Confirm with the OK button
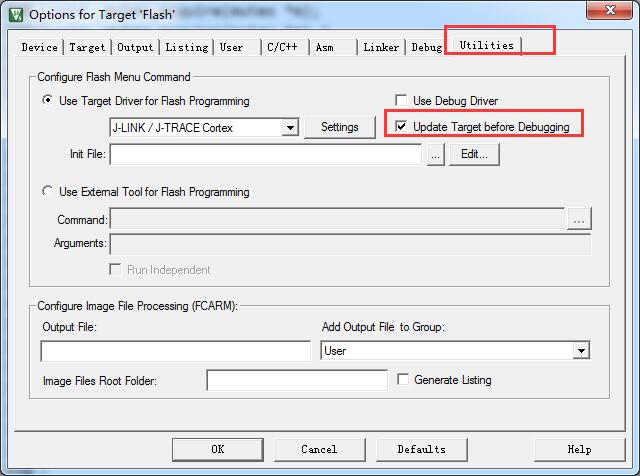Image resolution: width=640 pixels, height=476 pixels. 217,449
